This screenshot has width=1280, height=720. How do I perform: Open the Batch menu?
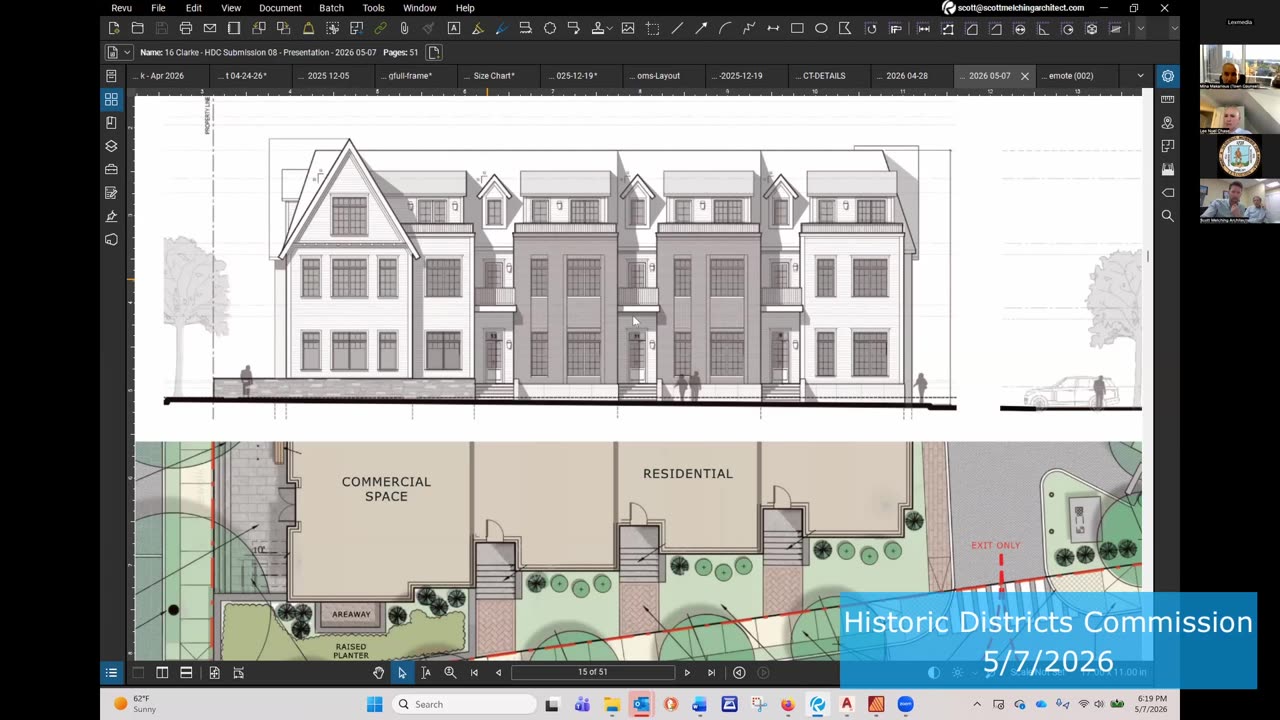331,8
